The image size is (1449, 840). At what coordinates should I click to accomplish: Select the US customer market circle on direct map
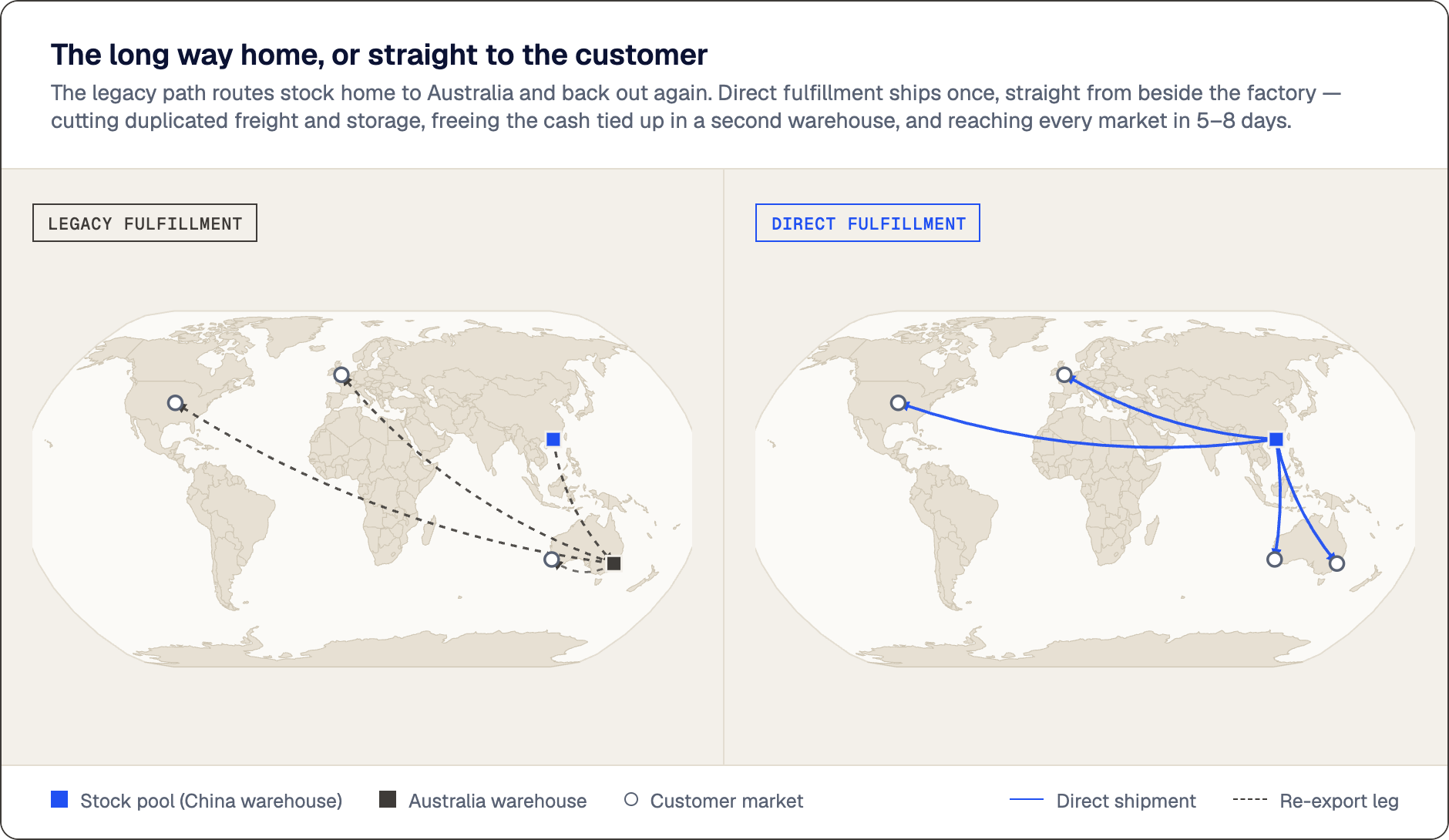coord(899,403)
